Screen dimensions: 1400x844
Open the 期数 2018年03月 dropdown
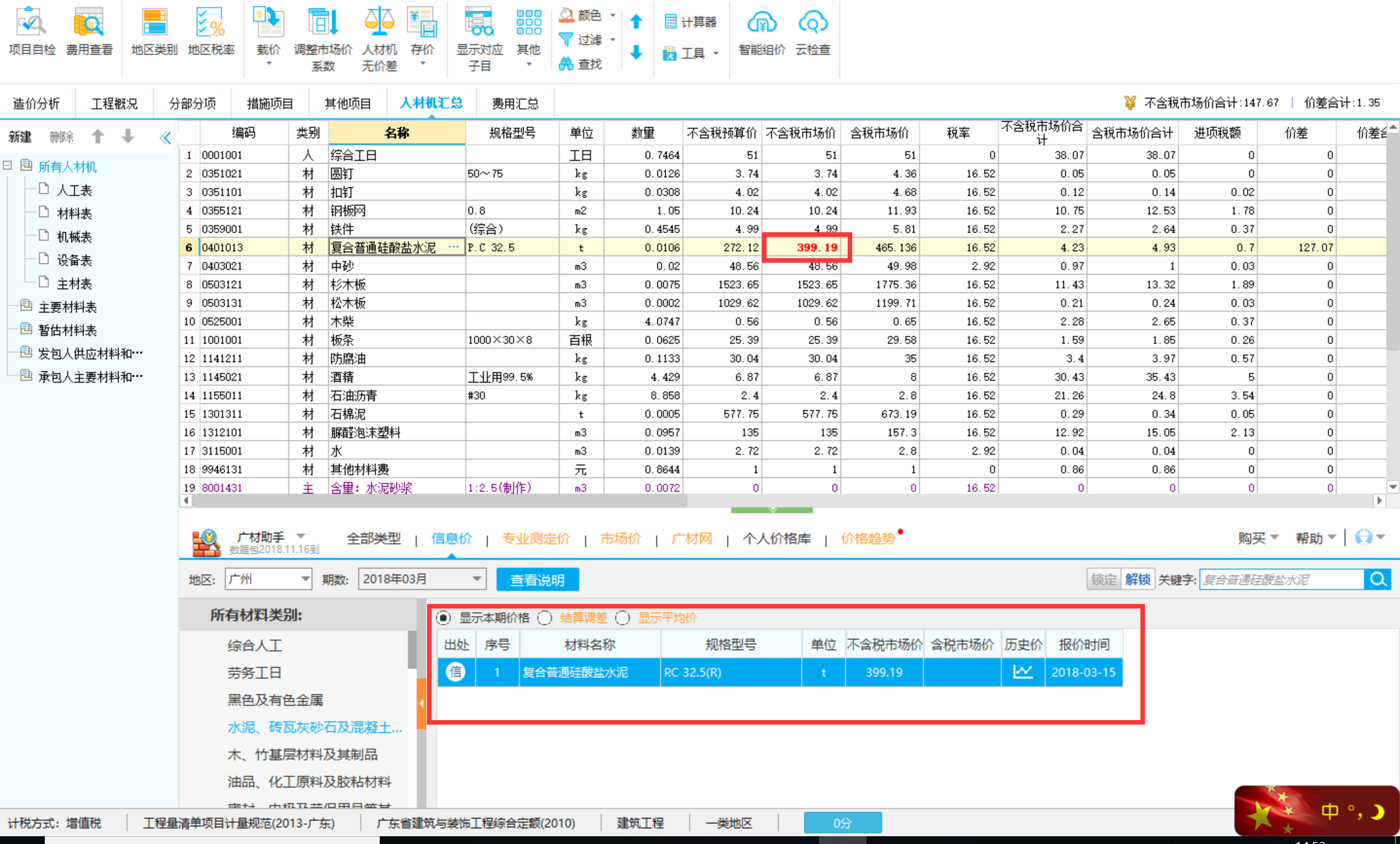click(422, 579)
